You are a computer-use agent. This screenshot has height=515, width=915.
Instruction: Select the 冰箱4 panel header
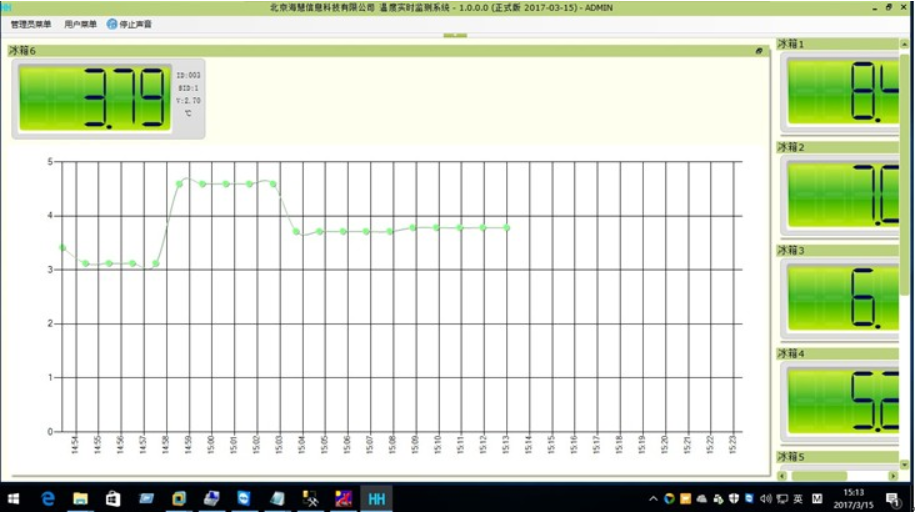(x=837, y=353)
